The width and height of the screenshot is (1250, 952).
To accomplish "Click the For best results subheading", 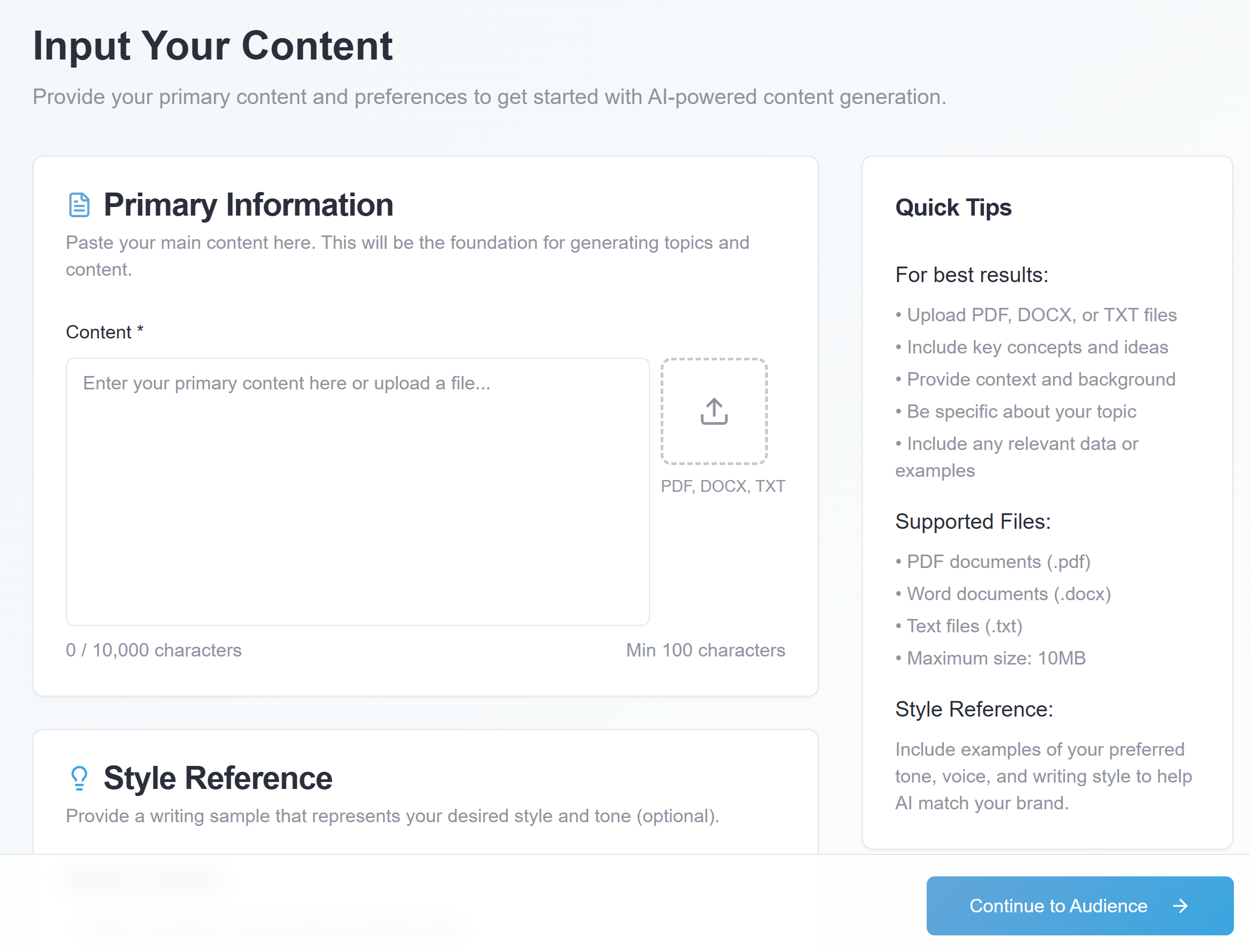I will (x=971, y=275).
